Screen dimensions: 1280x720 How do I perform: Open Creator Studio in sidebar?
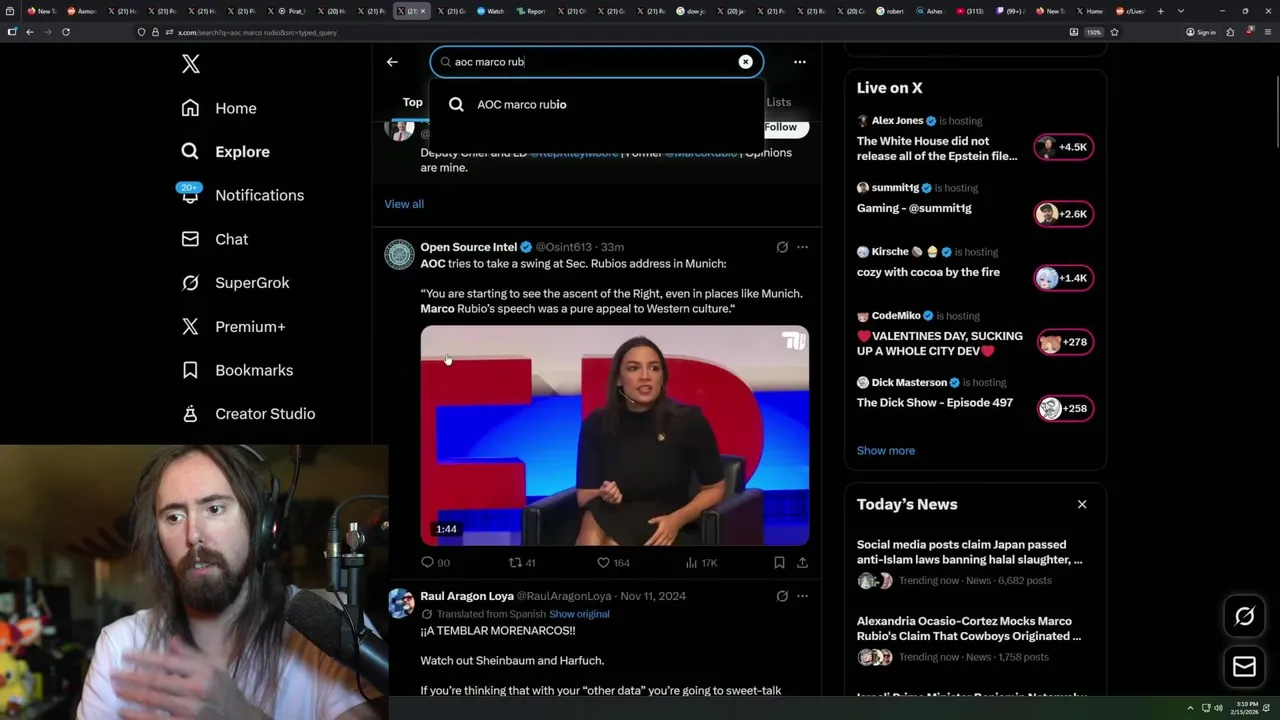pos(248,414)
